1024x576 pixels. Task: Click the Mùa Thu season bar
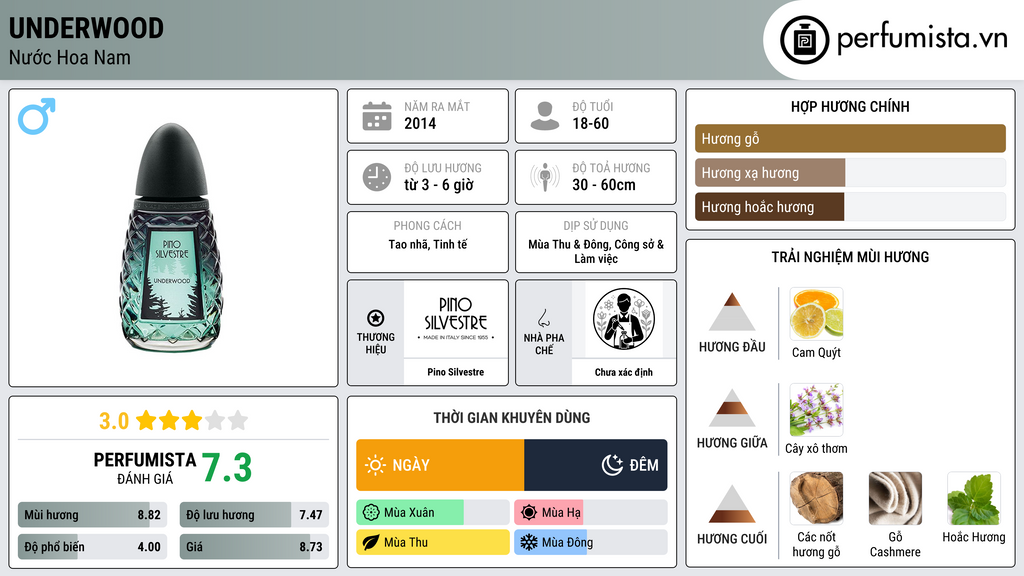(433, 543)
